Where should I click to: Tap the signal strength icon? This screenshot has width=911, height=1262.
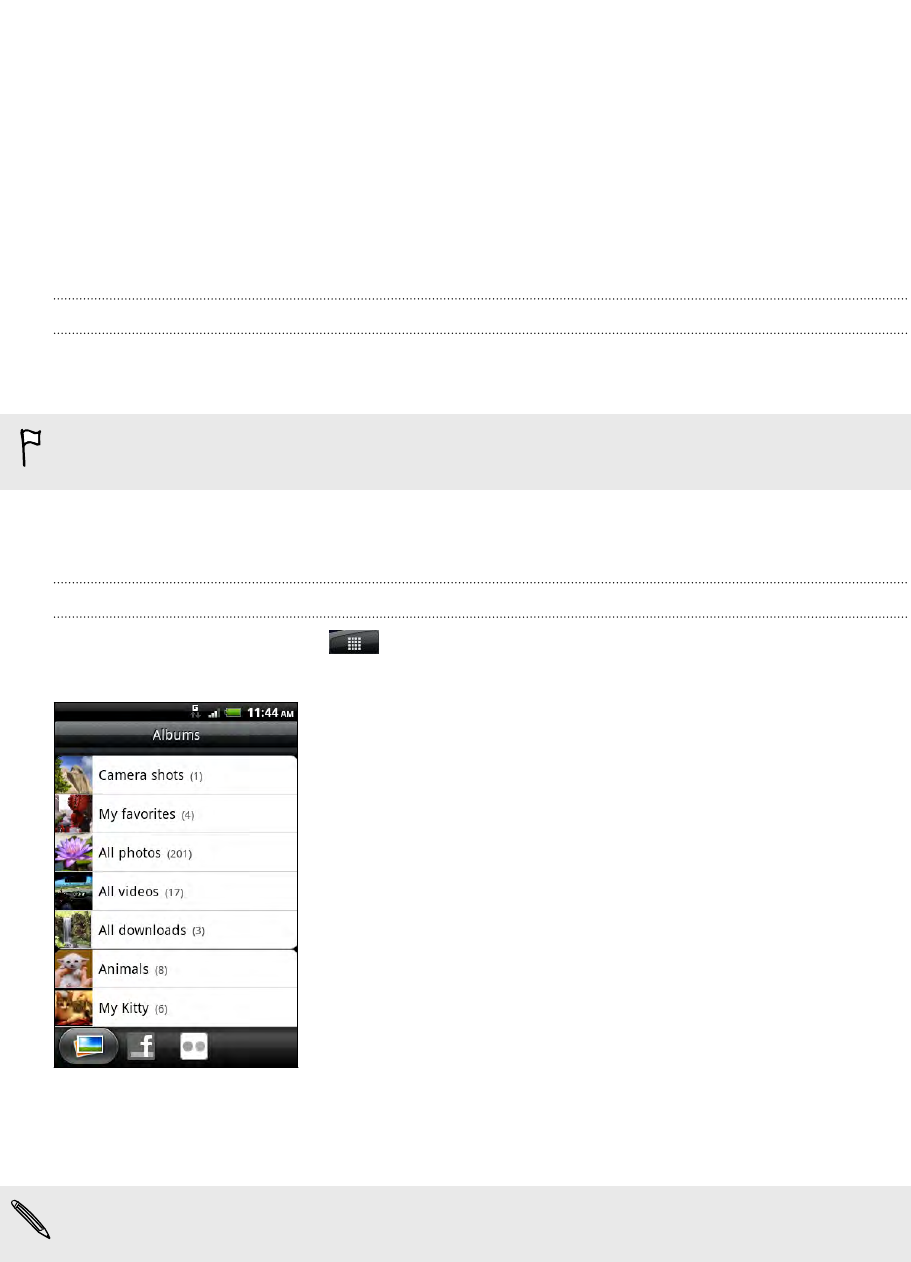click(x=213, y=712)
